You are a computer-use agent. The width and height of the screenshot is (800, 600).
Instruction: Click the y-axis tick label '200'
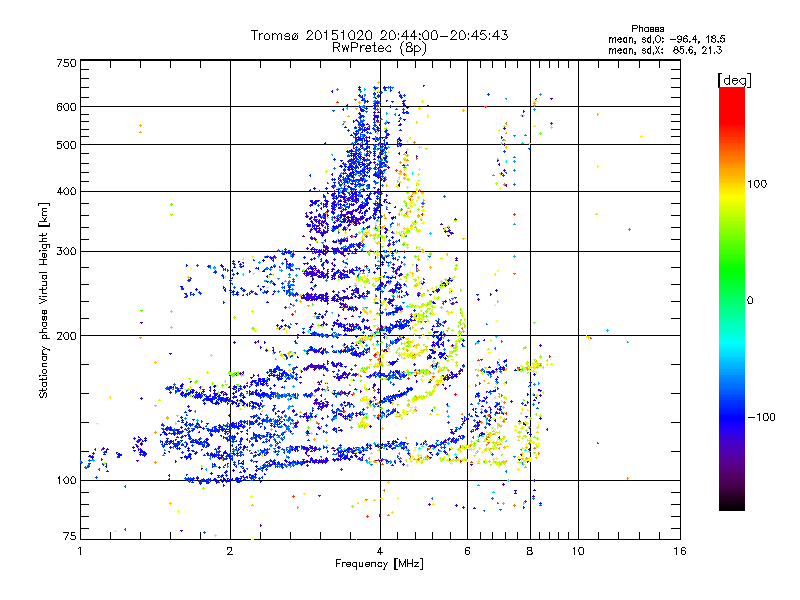tap(66, 336)
